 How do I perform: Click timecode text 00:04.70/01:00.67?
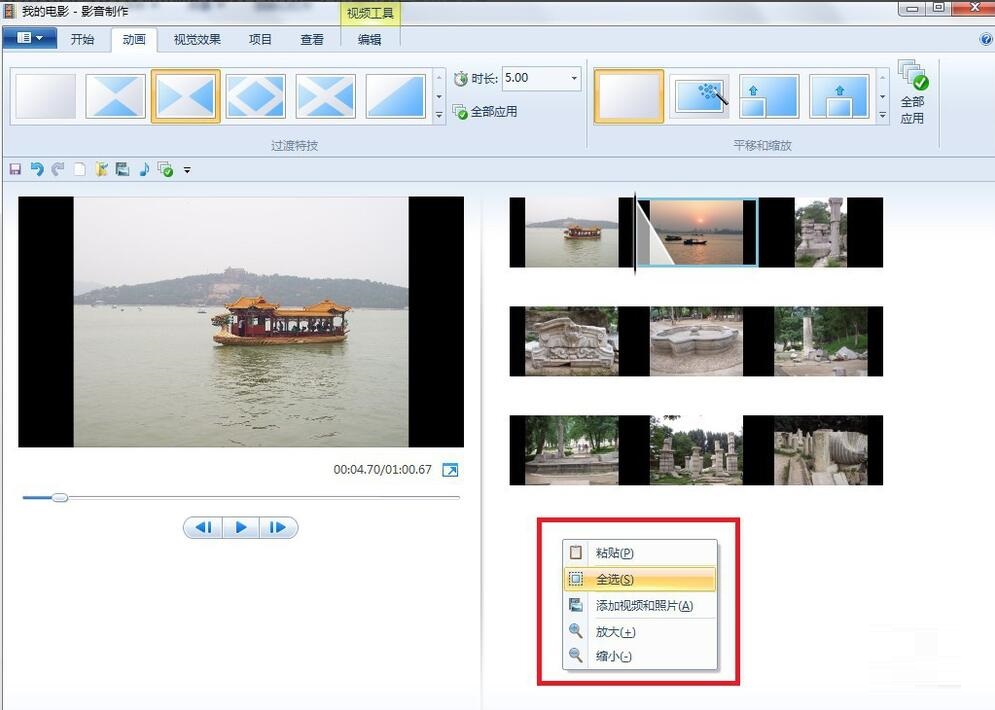383,470
